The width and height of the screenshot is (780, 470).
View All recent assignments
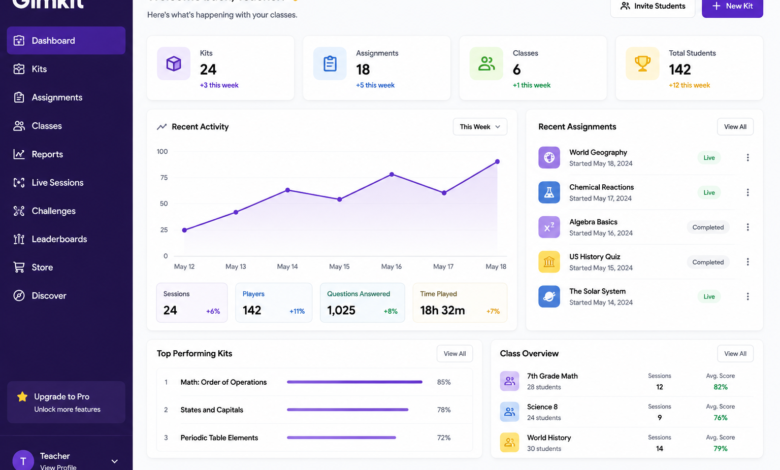coord(735,127)
